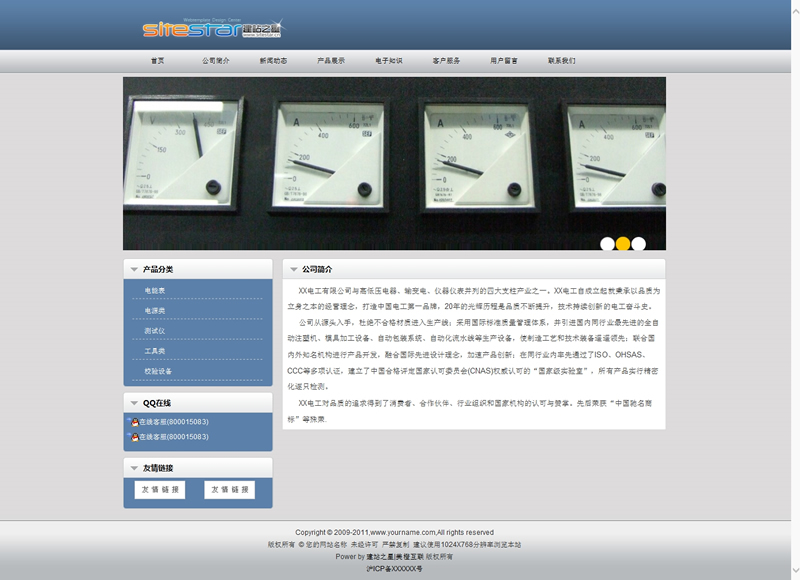Viewport: 800px width, 580px height.
Task: Open the 校验设备 product category
Action: click(x=158, y=371)
